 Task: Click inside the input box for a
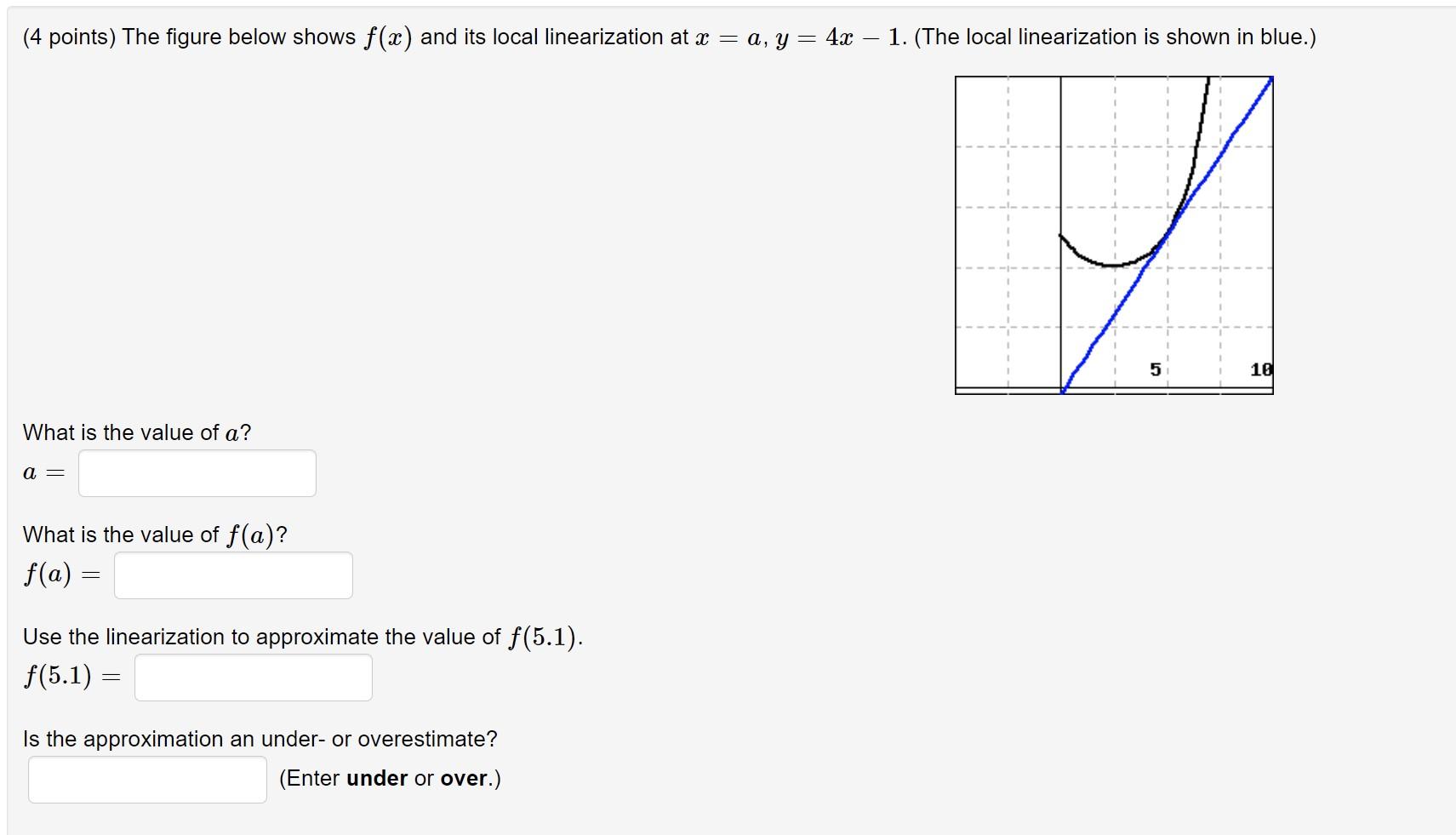tap(197, 472)
